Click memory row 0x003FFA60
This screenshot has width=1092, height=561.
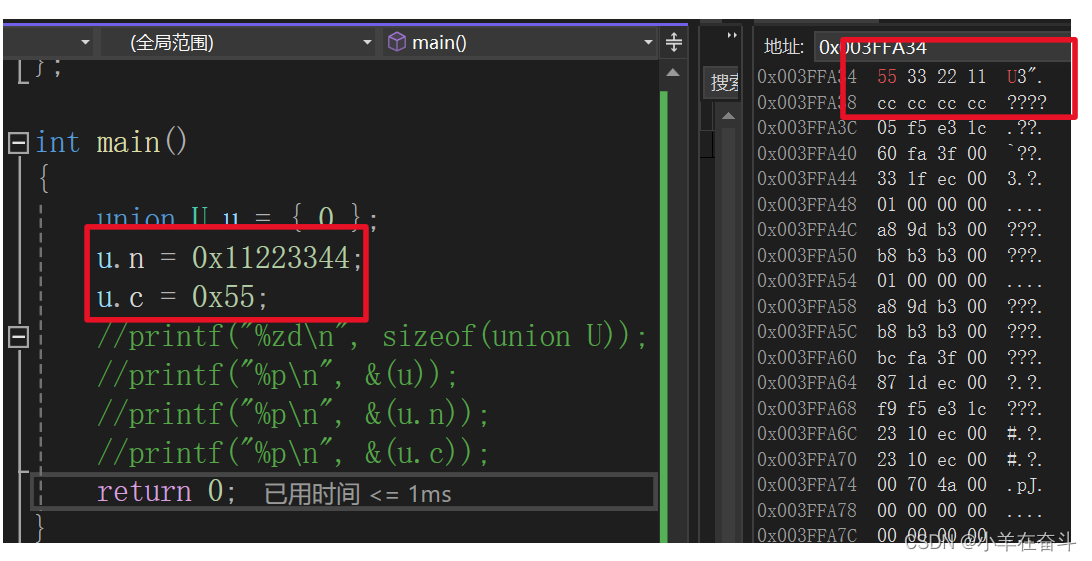point(900,357)
